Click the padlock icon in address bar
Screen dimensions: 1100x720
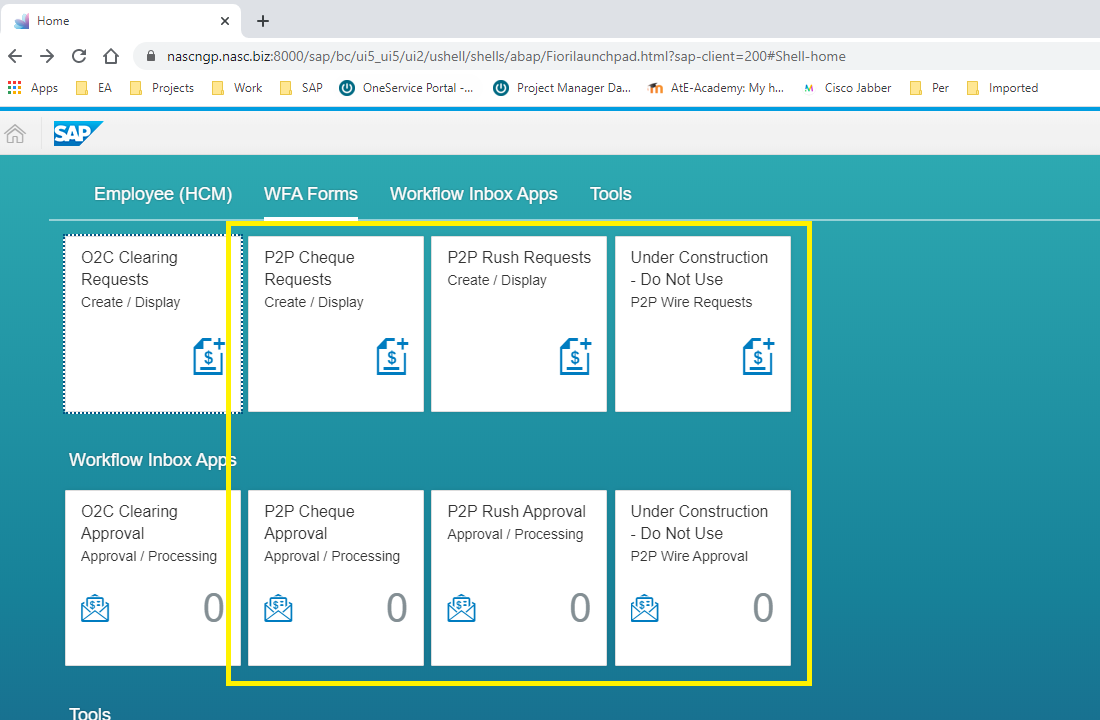pos(150,56)
